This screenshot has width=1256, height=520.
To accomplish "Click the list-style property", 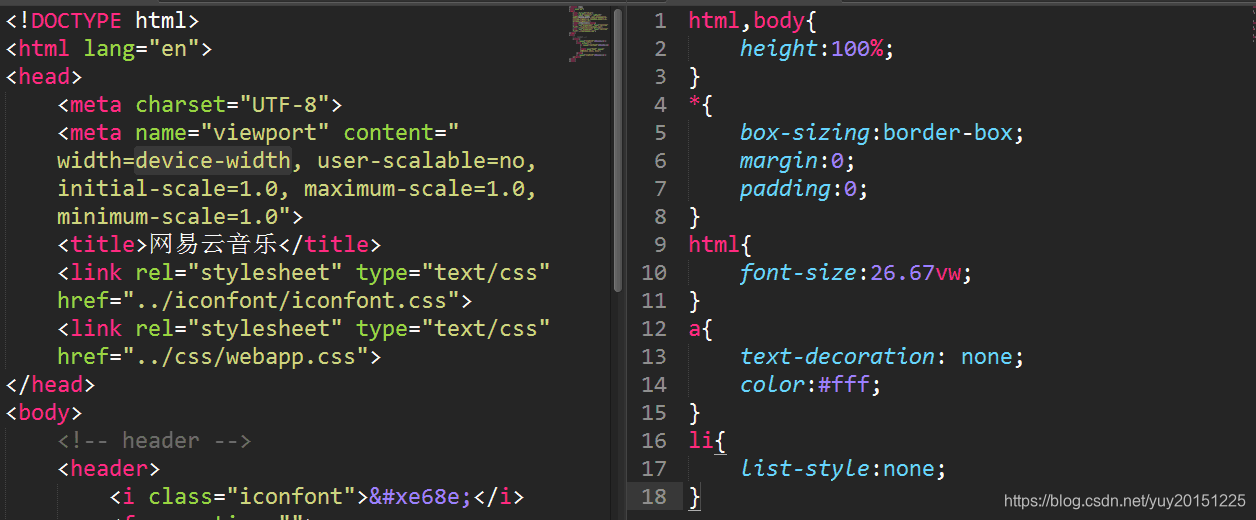I will [x=805, y=468].
